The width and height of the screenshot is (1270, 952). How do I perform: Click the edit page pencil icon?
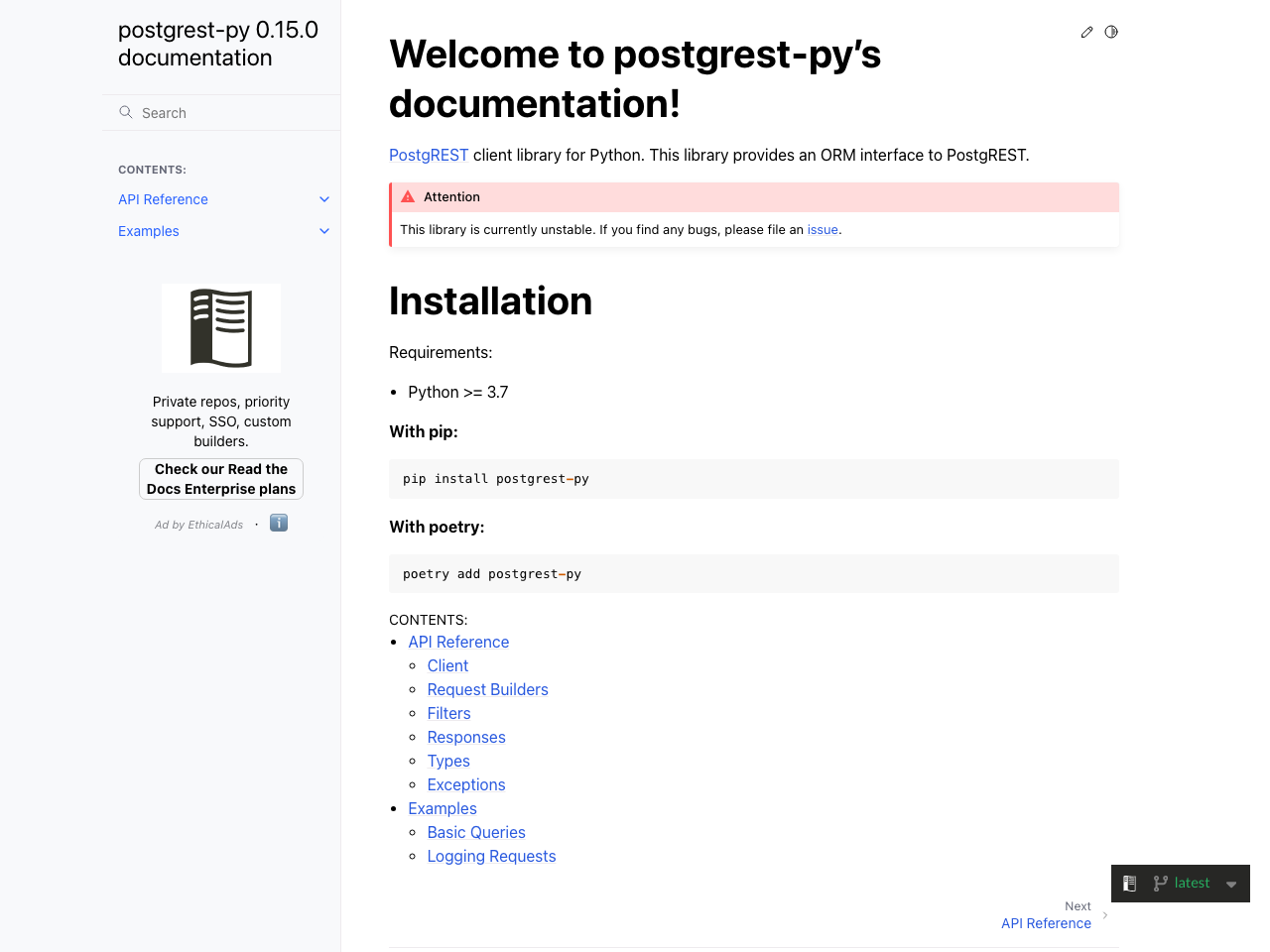coord(1086,32)
